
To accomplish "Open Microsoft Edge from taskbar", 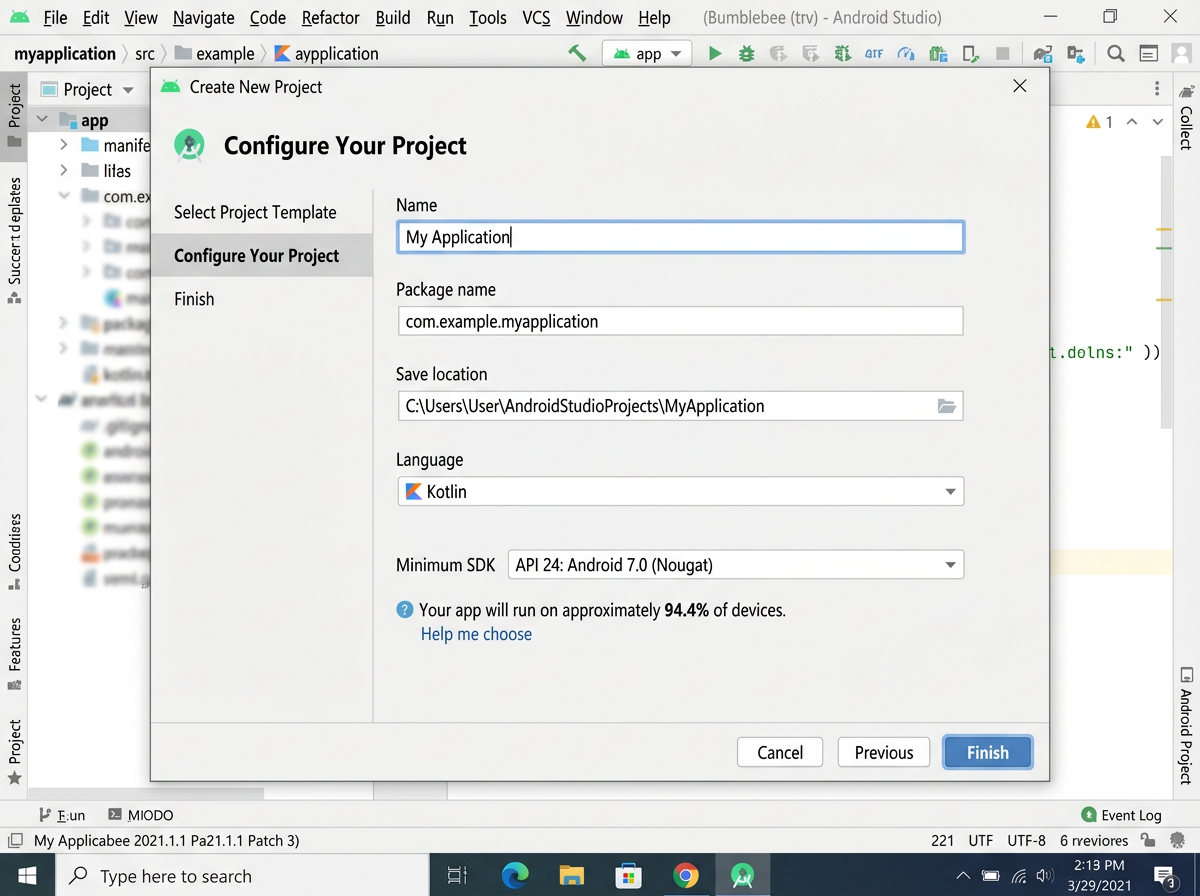I will tap(514, 876).
